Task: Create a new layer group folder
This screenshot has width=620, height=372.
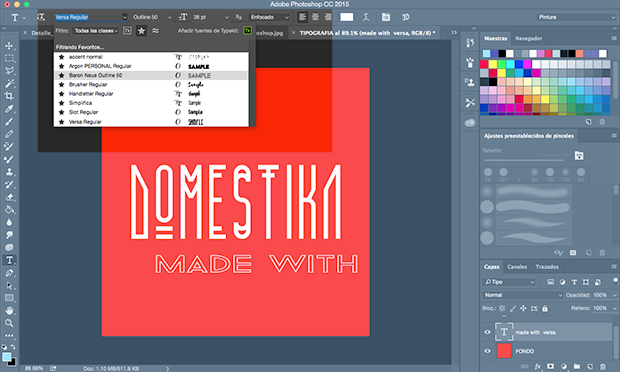Action: point(577,366)
